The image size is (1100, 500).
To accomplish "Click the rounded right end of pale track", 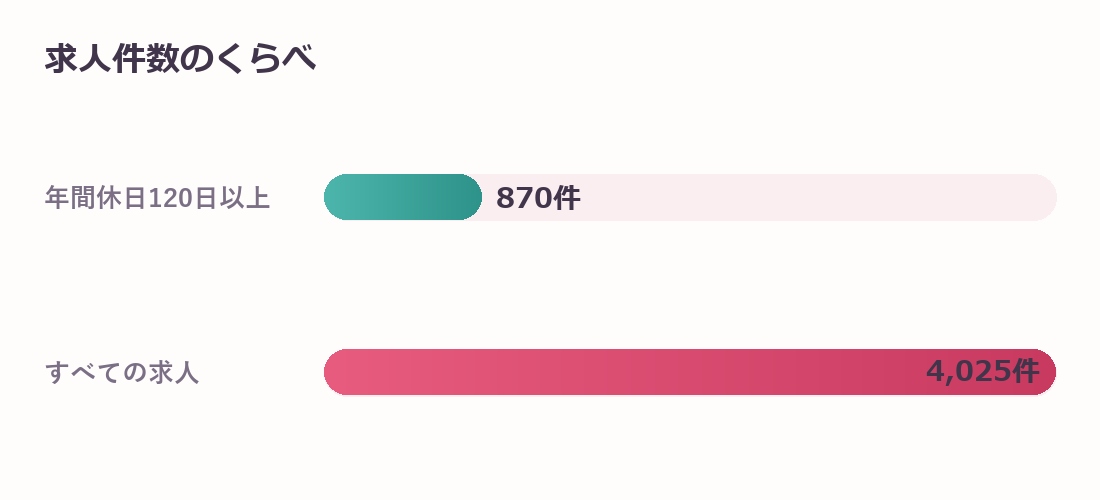I will tap(1043, 197).
